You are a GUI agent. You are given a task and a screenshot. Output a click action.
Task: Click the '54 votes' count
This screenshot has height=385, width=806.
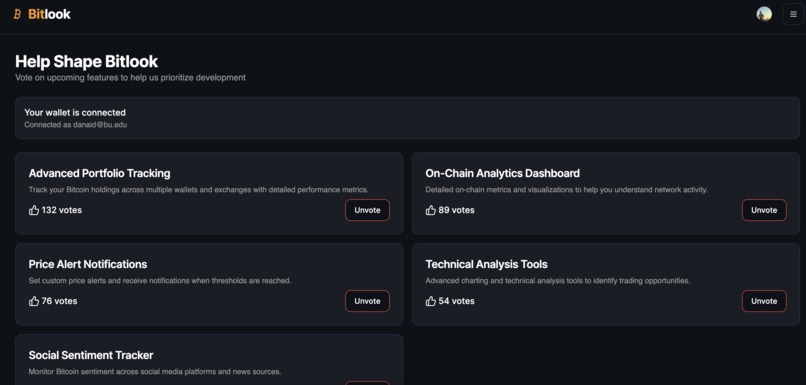(456, 301)
